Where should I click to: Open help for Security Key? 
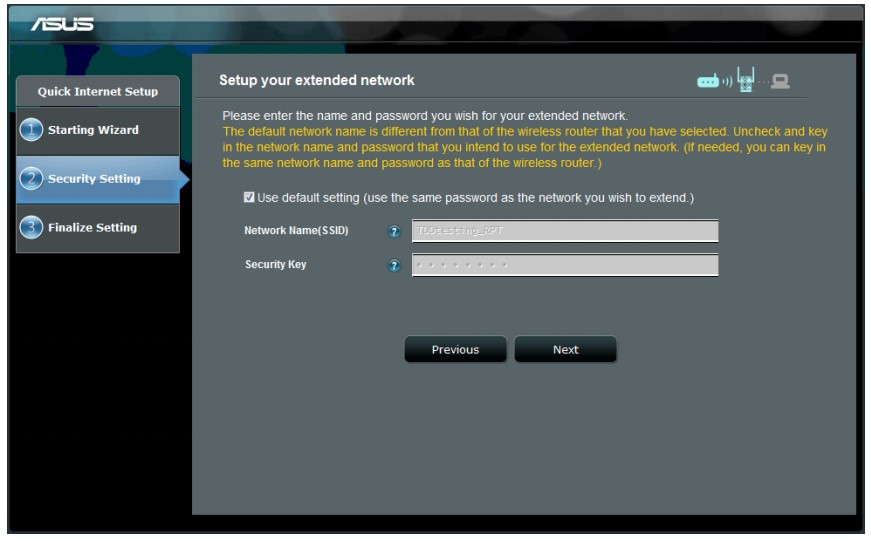click(x=394, y=265)
